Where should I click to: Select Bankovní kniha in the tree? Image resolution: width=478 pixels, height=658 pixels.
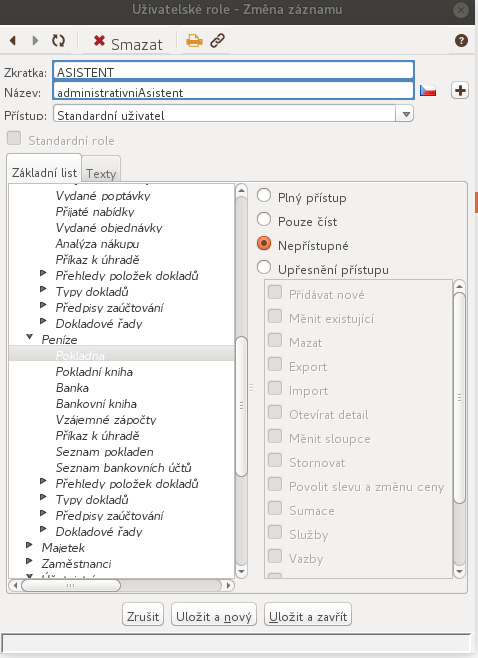[96, 404]
